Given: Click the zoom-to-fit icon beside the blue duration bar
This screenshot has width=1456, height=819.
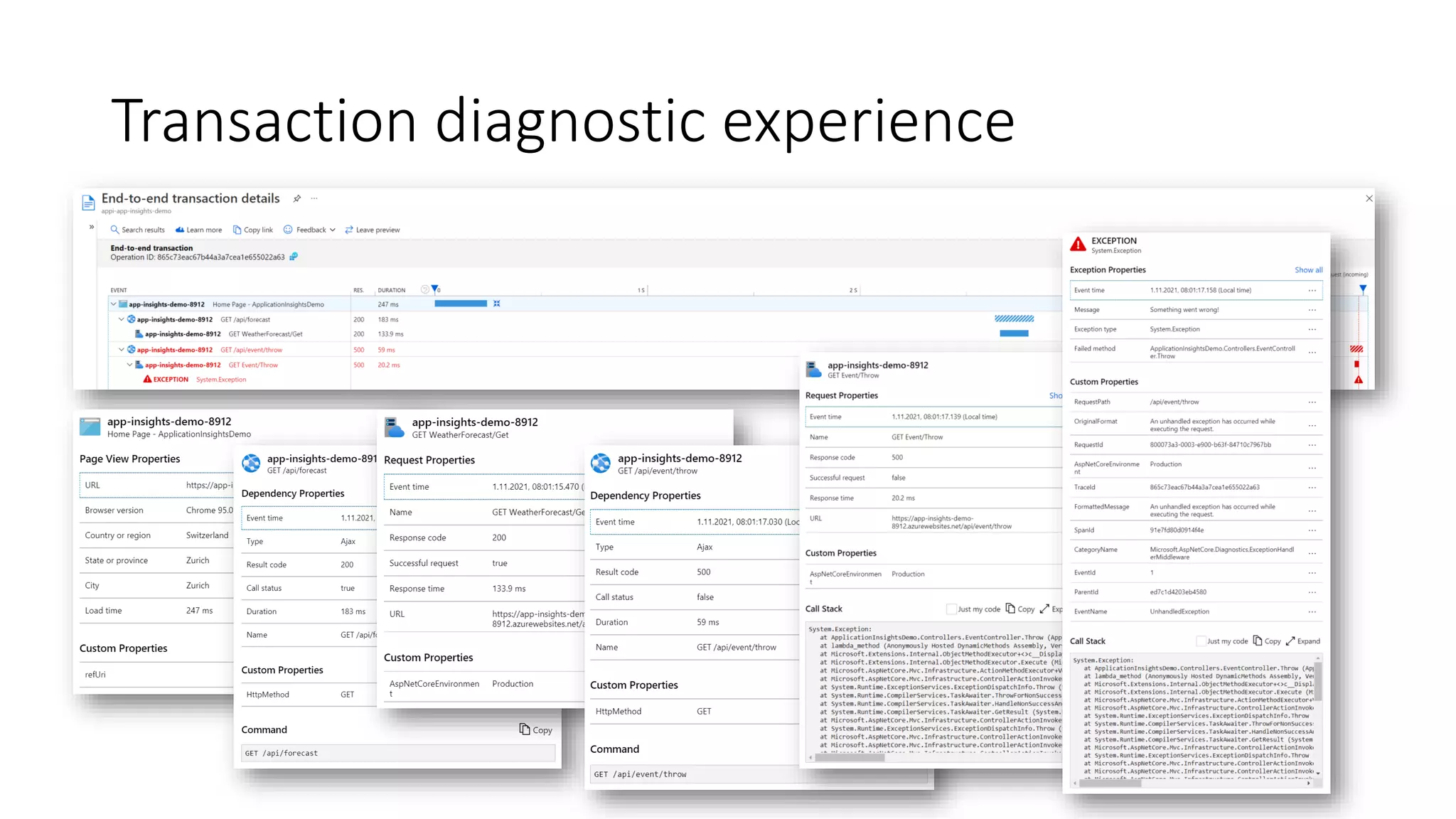Looking at the screenshot, I should 497,304.
